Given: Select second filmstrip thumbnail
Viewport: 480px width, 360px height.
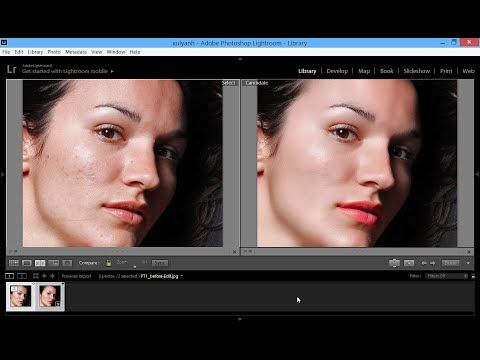Looking at the screenshot, I should tap(50, 296).
